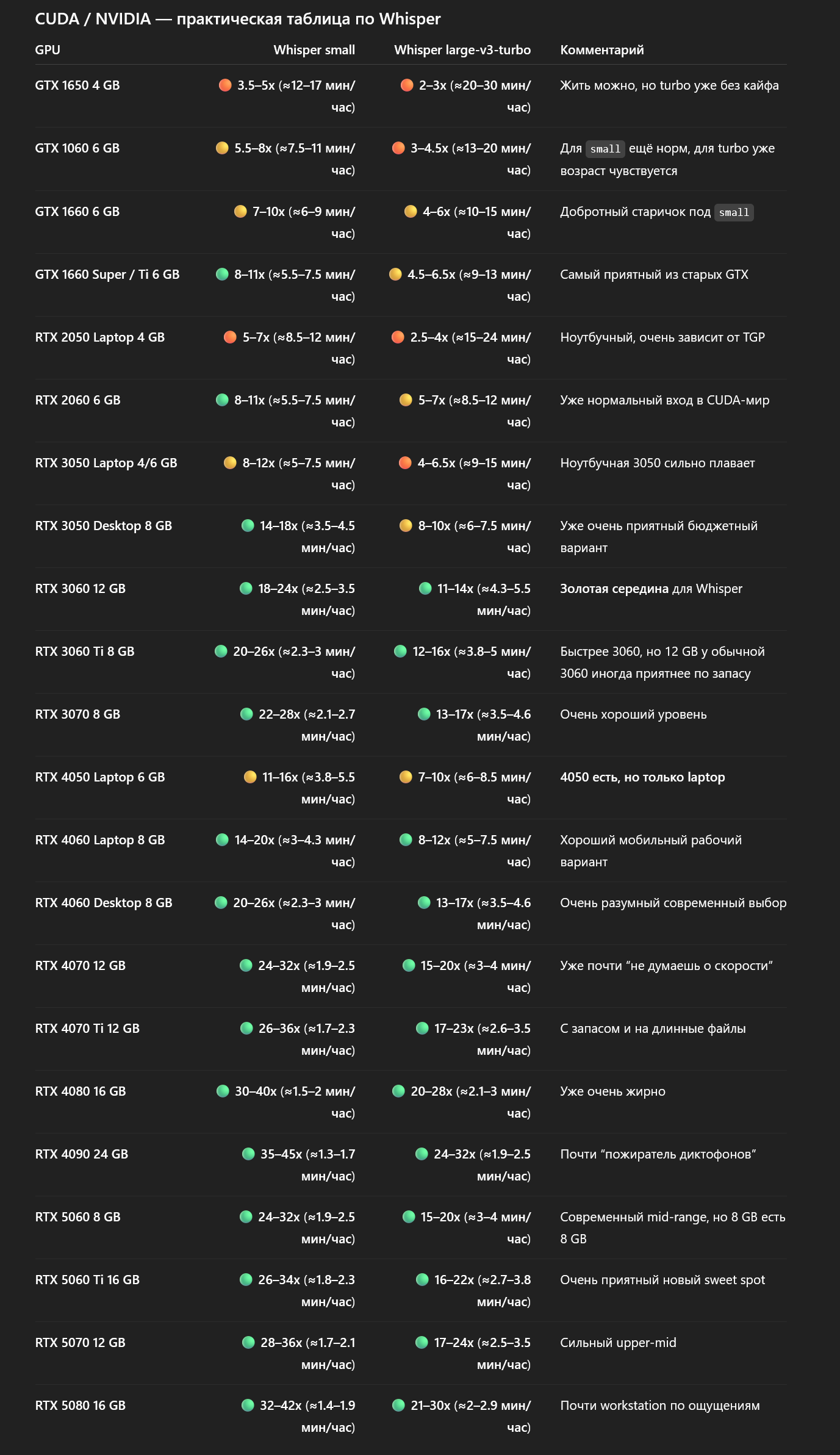The image size is (840, 1455).
Task: Click the green dot next to RTX 4090 35–45x
Action: [x=248, y=1154]
